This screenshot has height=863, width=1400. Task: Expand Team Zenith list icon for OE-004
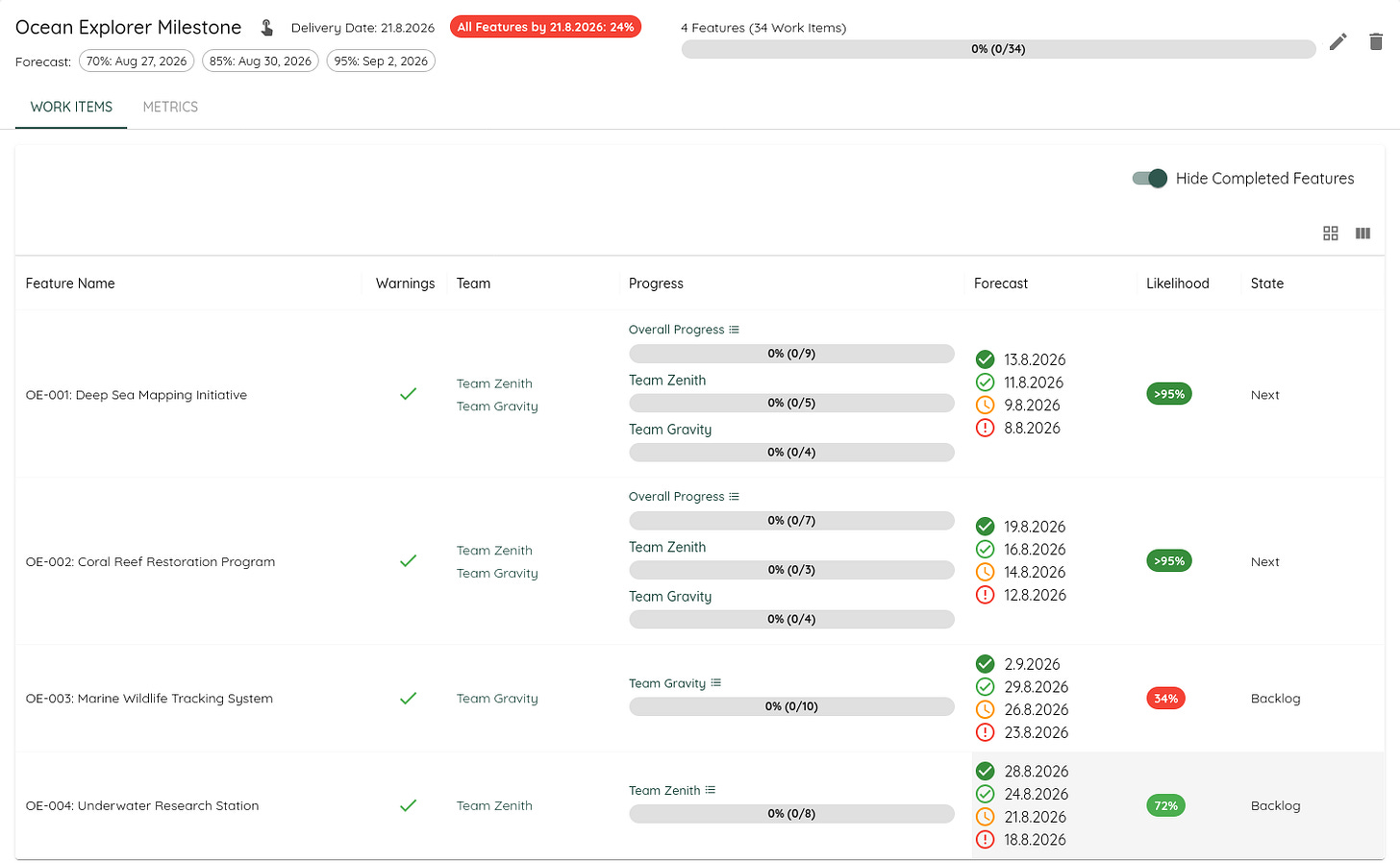[x=711, y=790]
